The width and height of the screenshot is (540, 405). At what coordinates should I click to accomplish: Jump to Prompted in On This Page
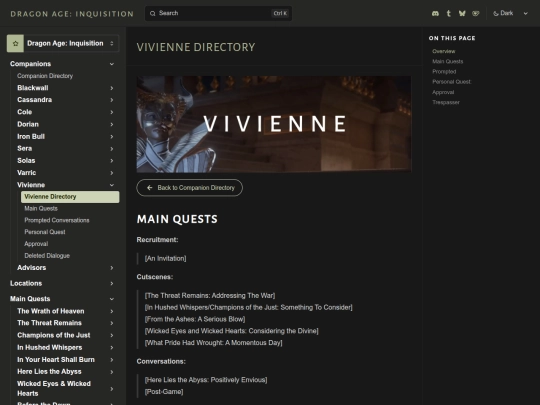click(x=444, y=72)
